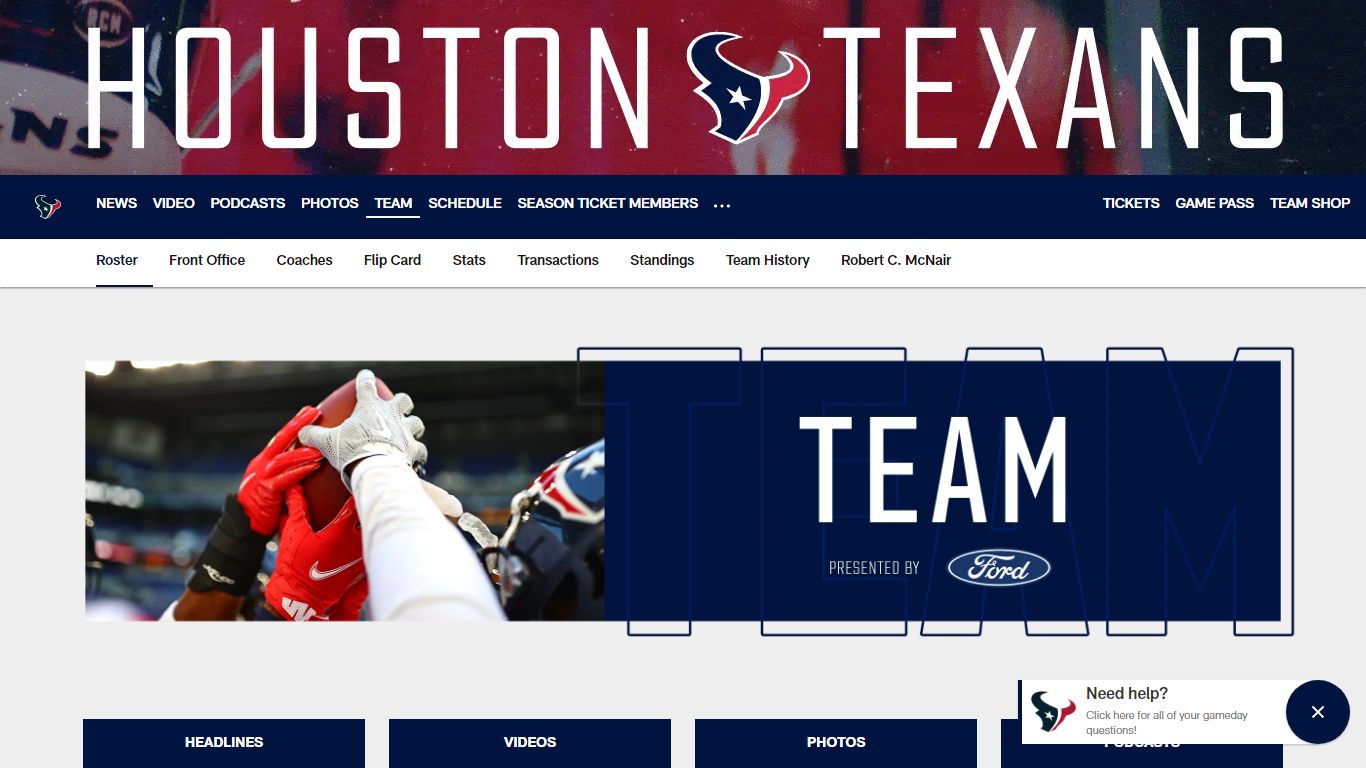Open the SCHEDULE page
The height and width of the screenshot is (768, 1366).
[x=465, y=203]
